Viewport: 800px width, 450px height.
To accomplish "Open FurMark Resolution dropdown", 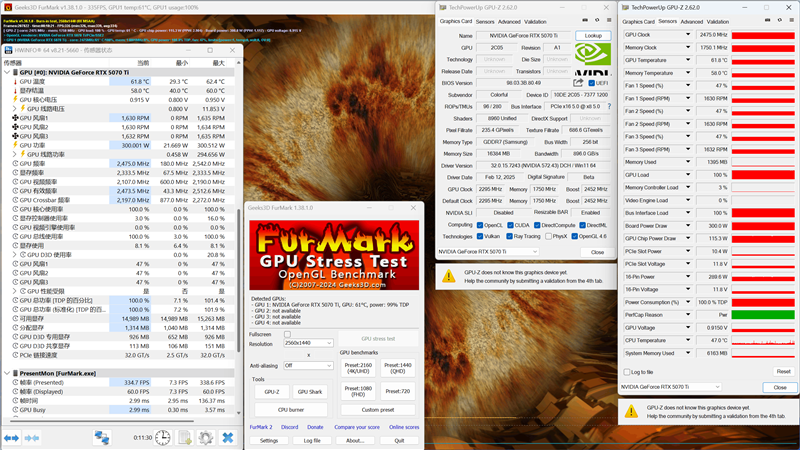I will click(308, 343).
